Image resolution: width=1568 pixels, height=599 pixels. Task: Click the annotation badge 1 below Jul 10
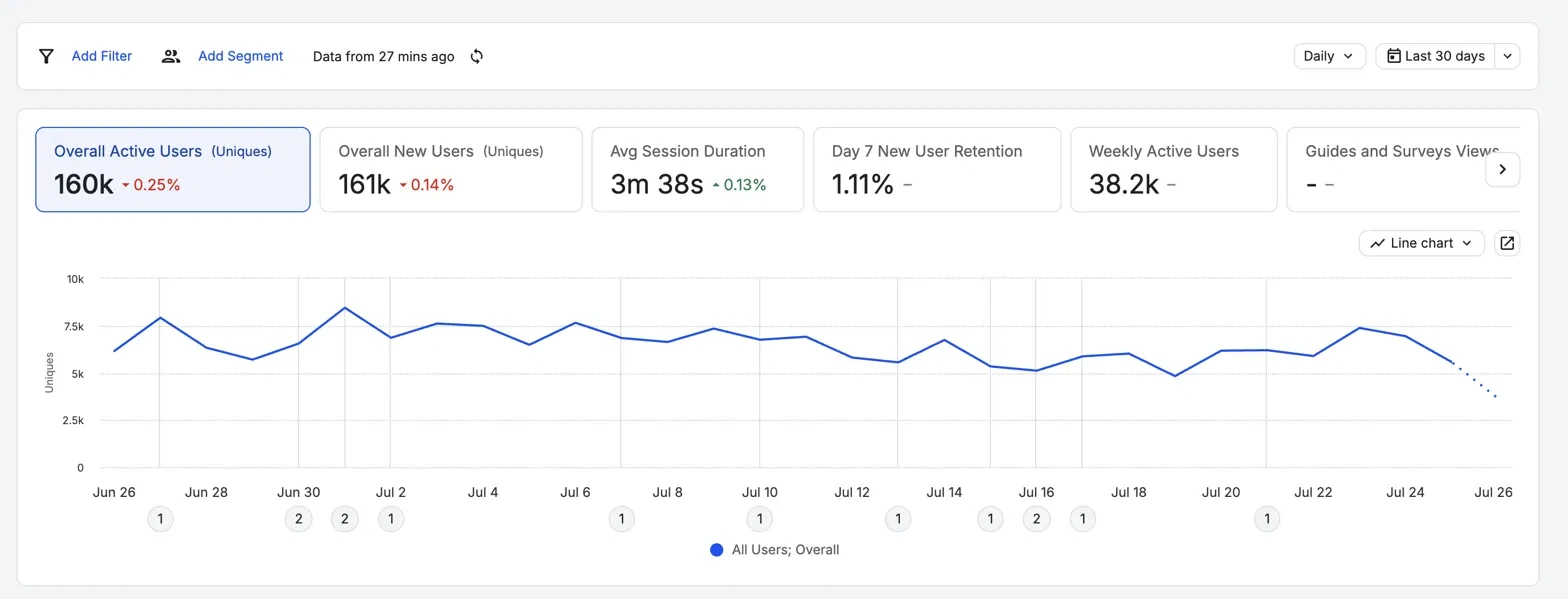pyautogui.click(x=760, y=519)
